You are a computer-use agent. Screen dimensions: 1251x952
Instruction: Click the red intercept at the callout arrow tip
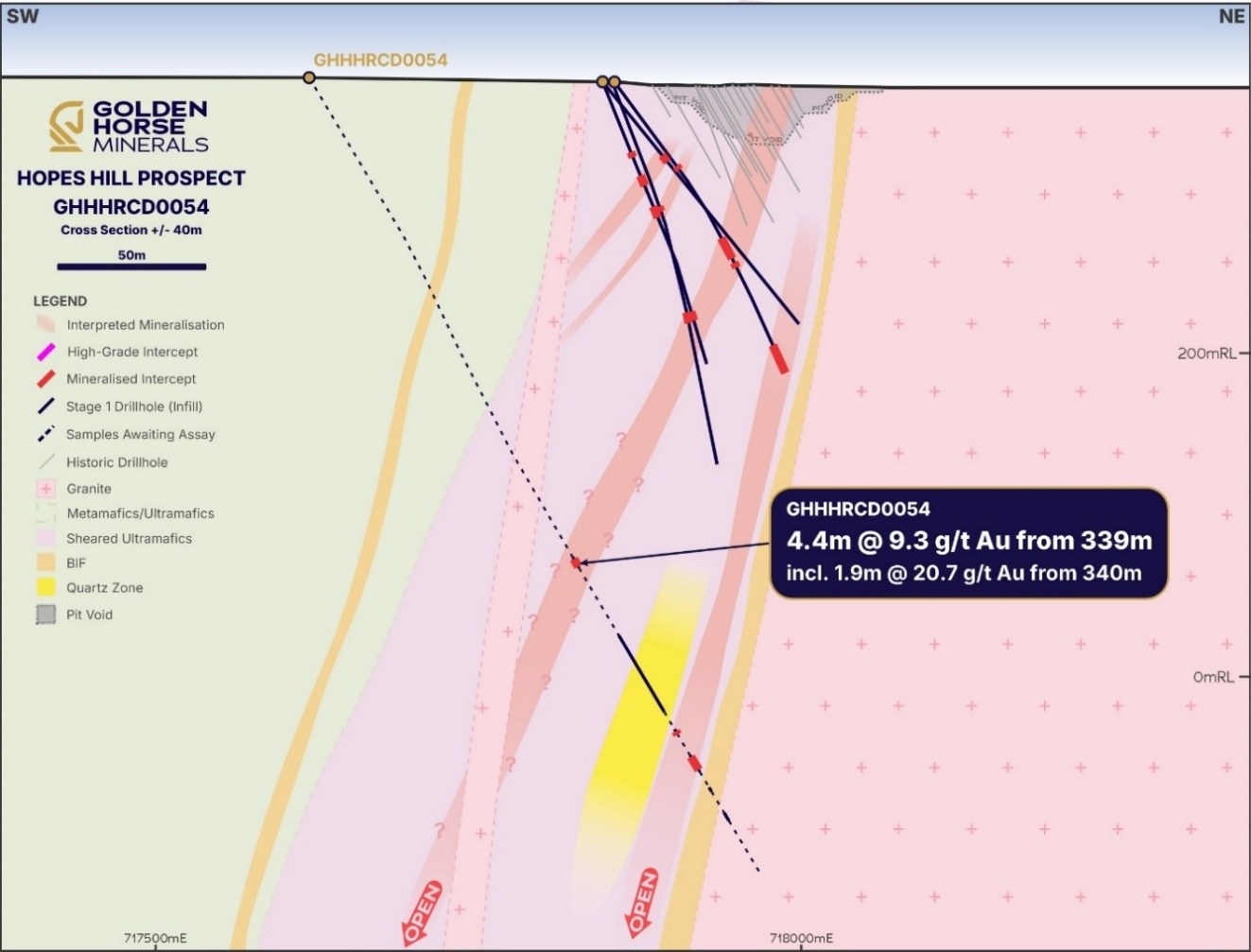(575, 562)
